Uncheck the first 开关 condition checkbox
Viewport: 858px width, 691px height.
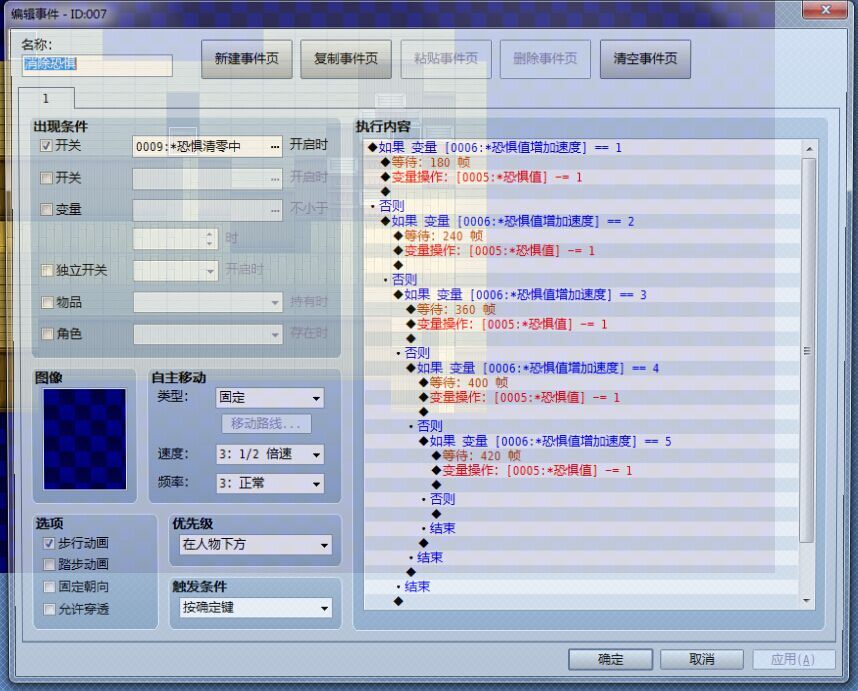click(47, 146)
